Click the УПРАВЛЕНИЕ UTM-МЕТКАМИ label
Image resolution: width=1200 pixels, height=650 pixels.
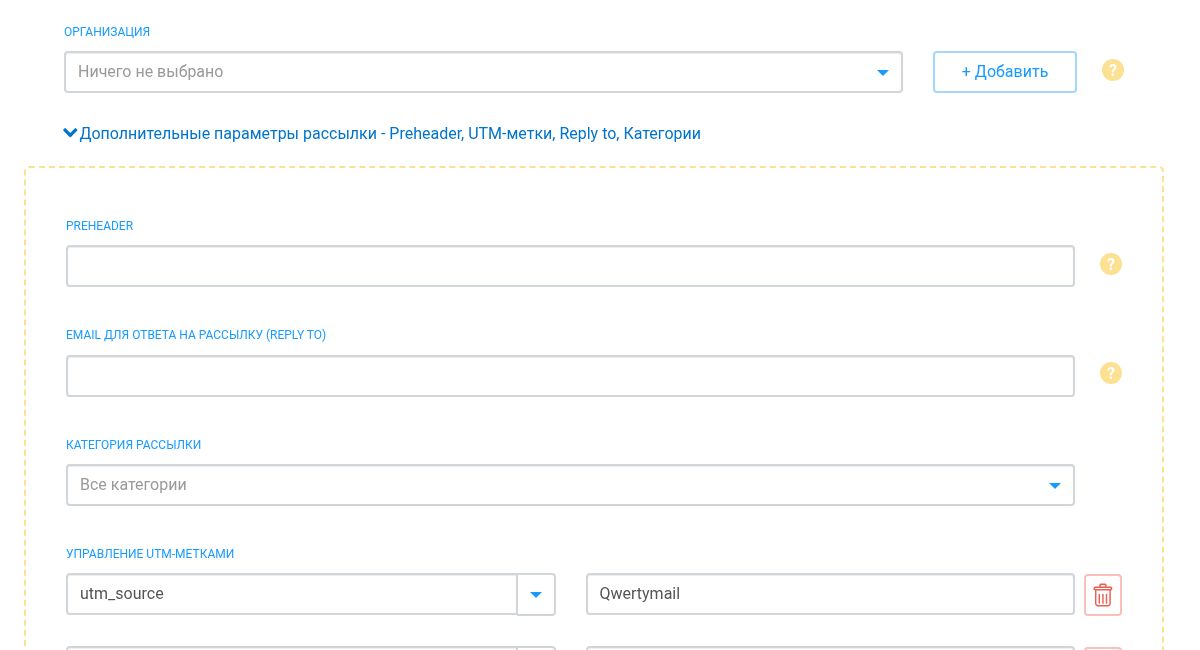click(x=150, y=554)
